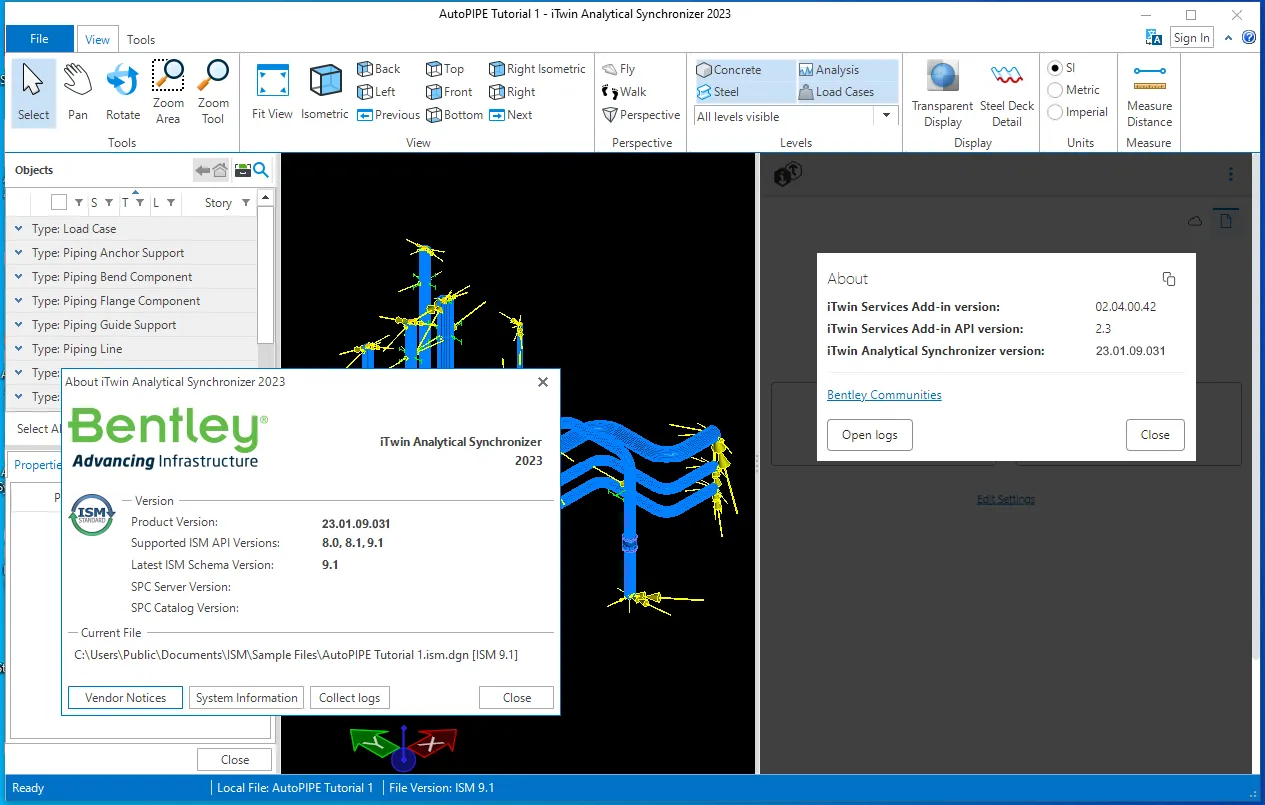This screenshot has width=1265, height=805.
Task: Switch to the Isometric view
Action: point(325,92)
